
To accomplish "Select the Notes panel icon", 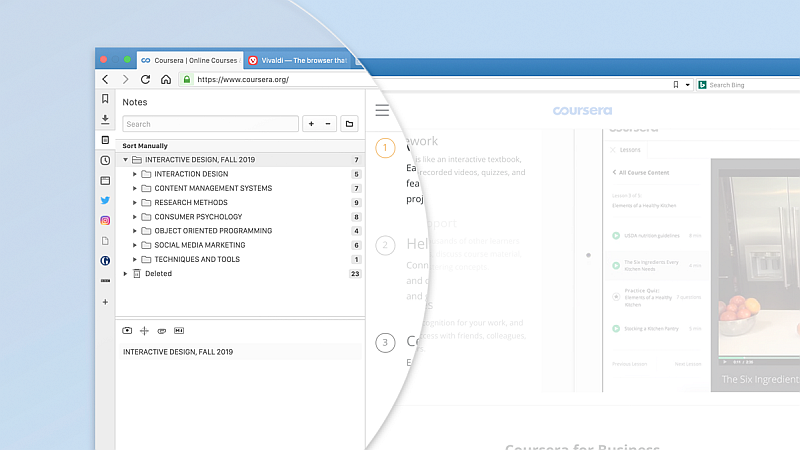I will click(x=105, y=140).
